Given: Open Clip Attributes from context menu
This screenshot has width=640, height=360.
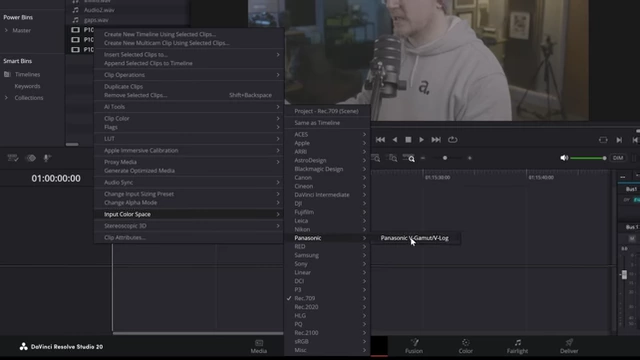Looking at the screenshot, I should (189, 238).
